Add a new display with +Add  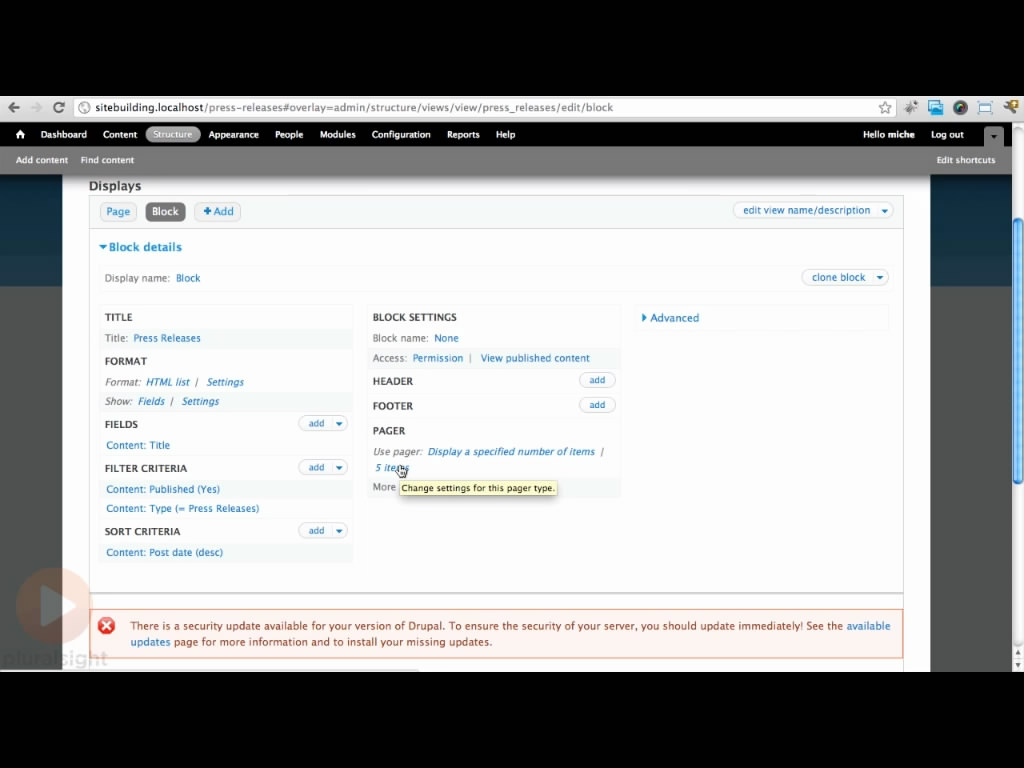(217, 212)
